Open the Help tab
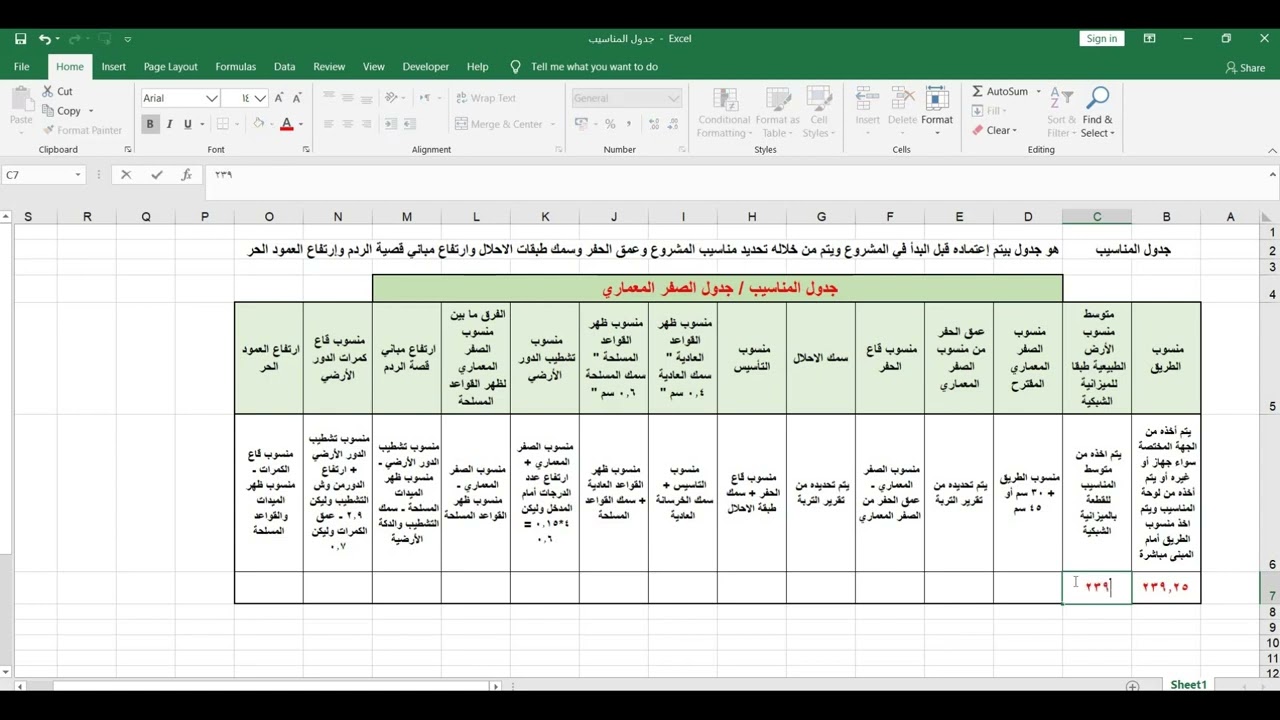Screen dimensions: 1280x720 [x=478, y=67]
